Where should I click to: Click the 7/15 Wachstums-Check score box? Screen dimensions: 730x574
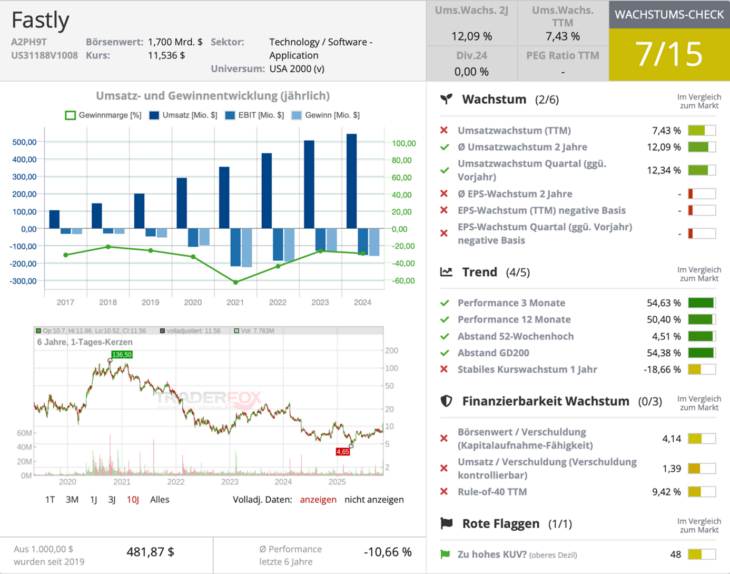[669, 53]
